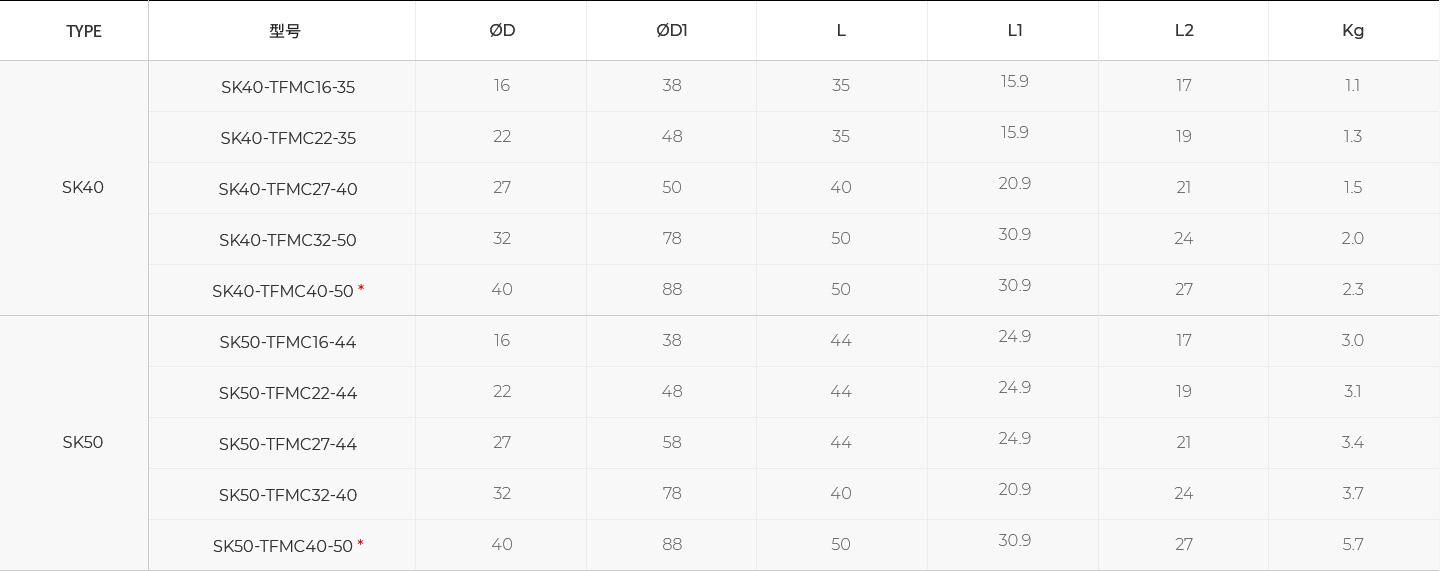This screenshot has height=571, width=1440.
Task: Click the TYPE column header
Action: pyautogui.click(x=84, y=31)
